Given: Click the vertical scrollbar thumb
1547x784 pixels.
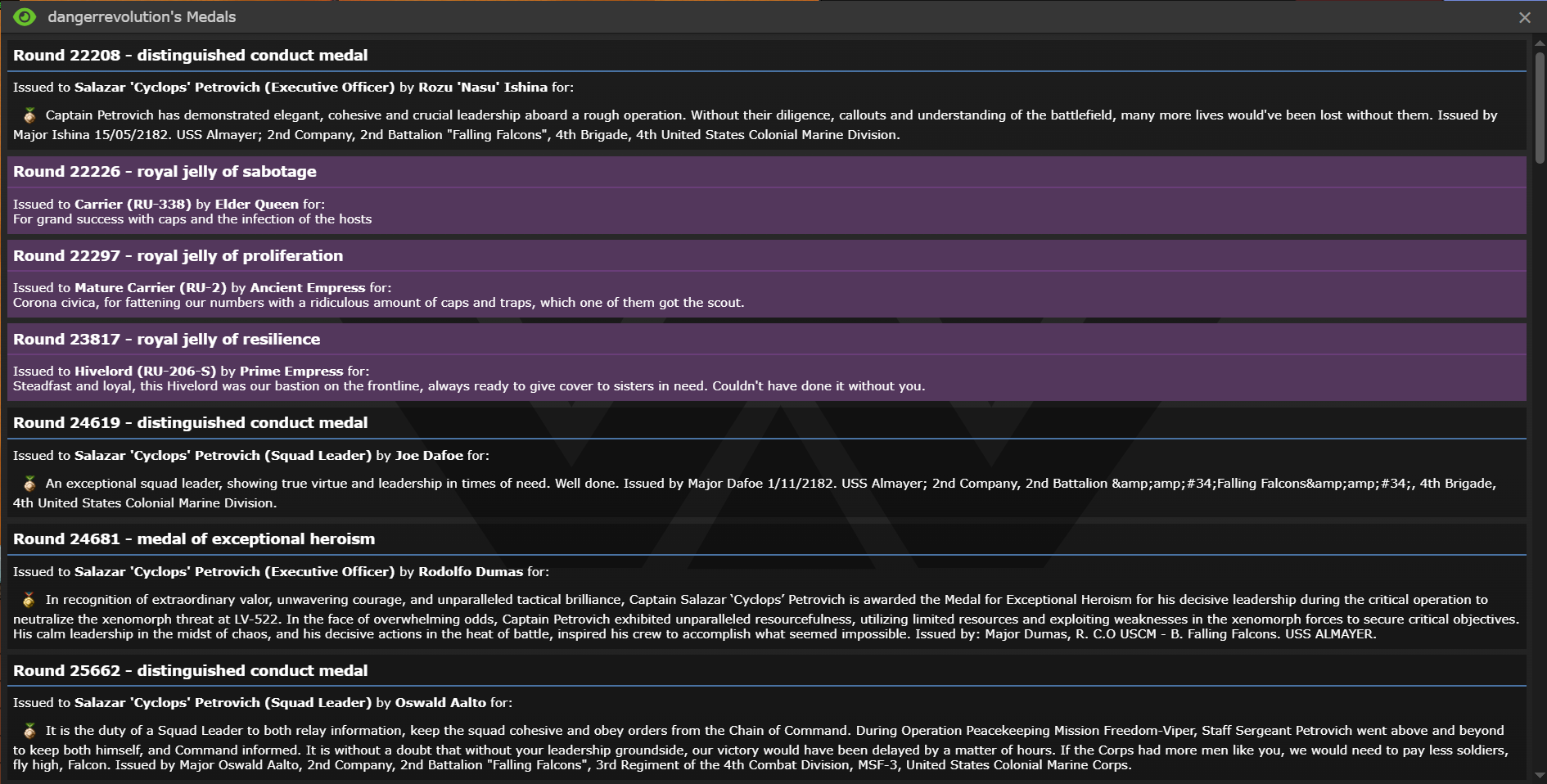Looking at the screenshot, I should pyautogui.click(x=1540, y=106).
